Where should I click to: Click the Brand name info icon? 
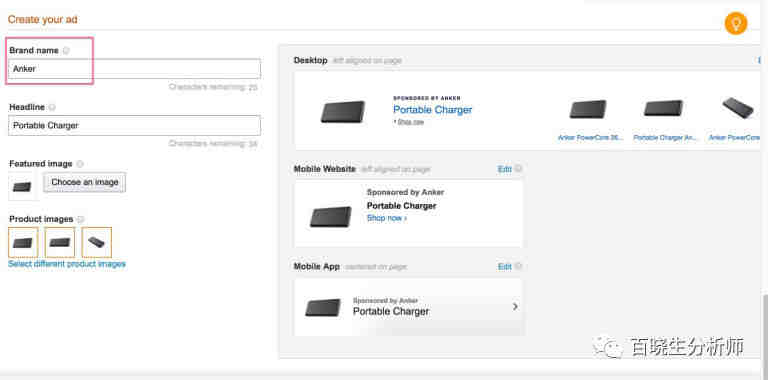[66, 50]
